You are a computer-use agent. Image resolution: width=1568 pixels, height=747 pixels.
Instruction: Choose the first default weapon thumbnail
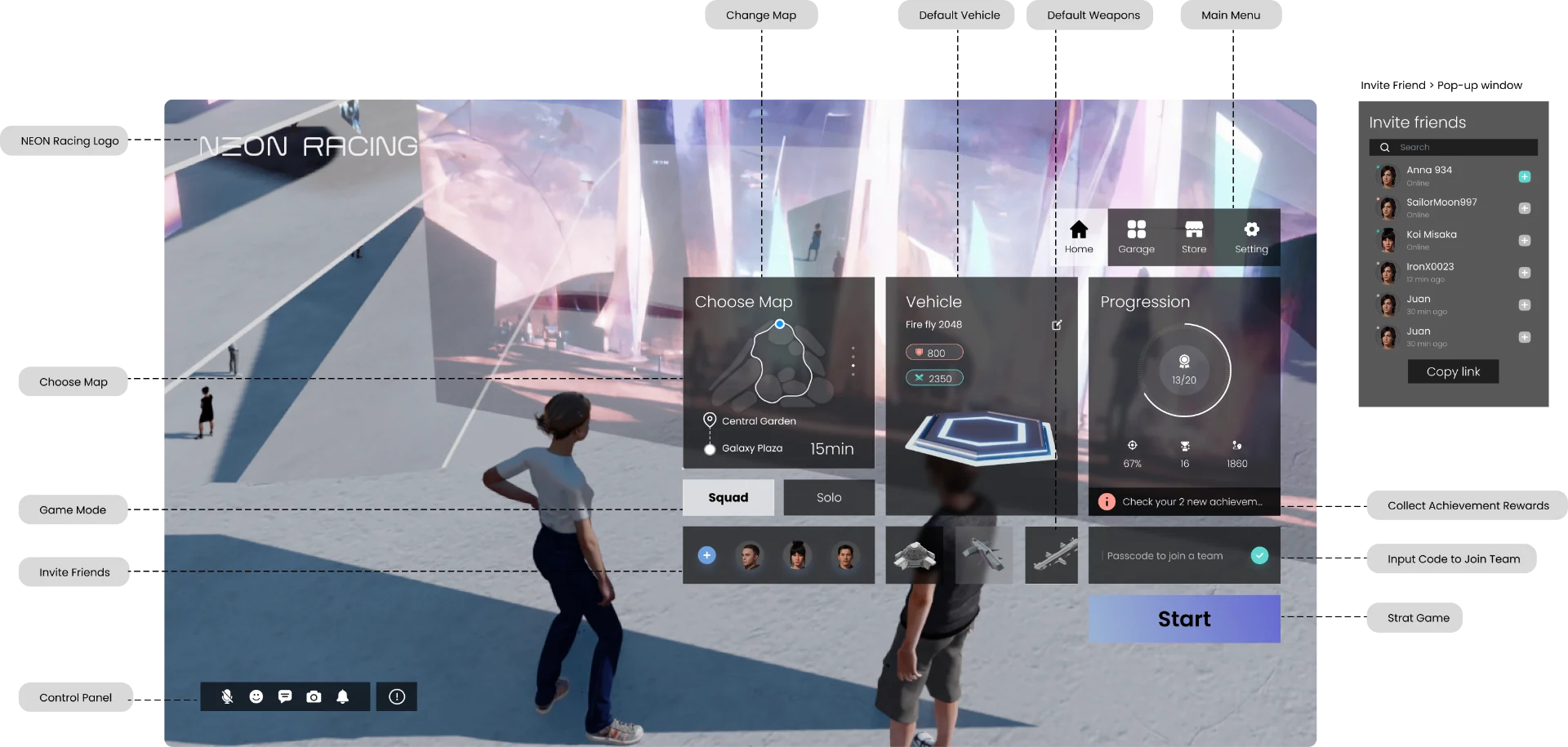click(915, 555)
